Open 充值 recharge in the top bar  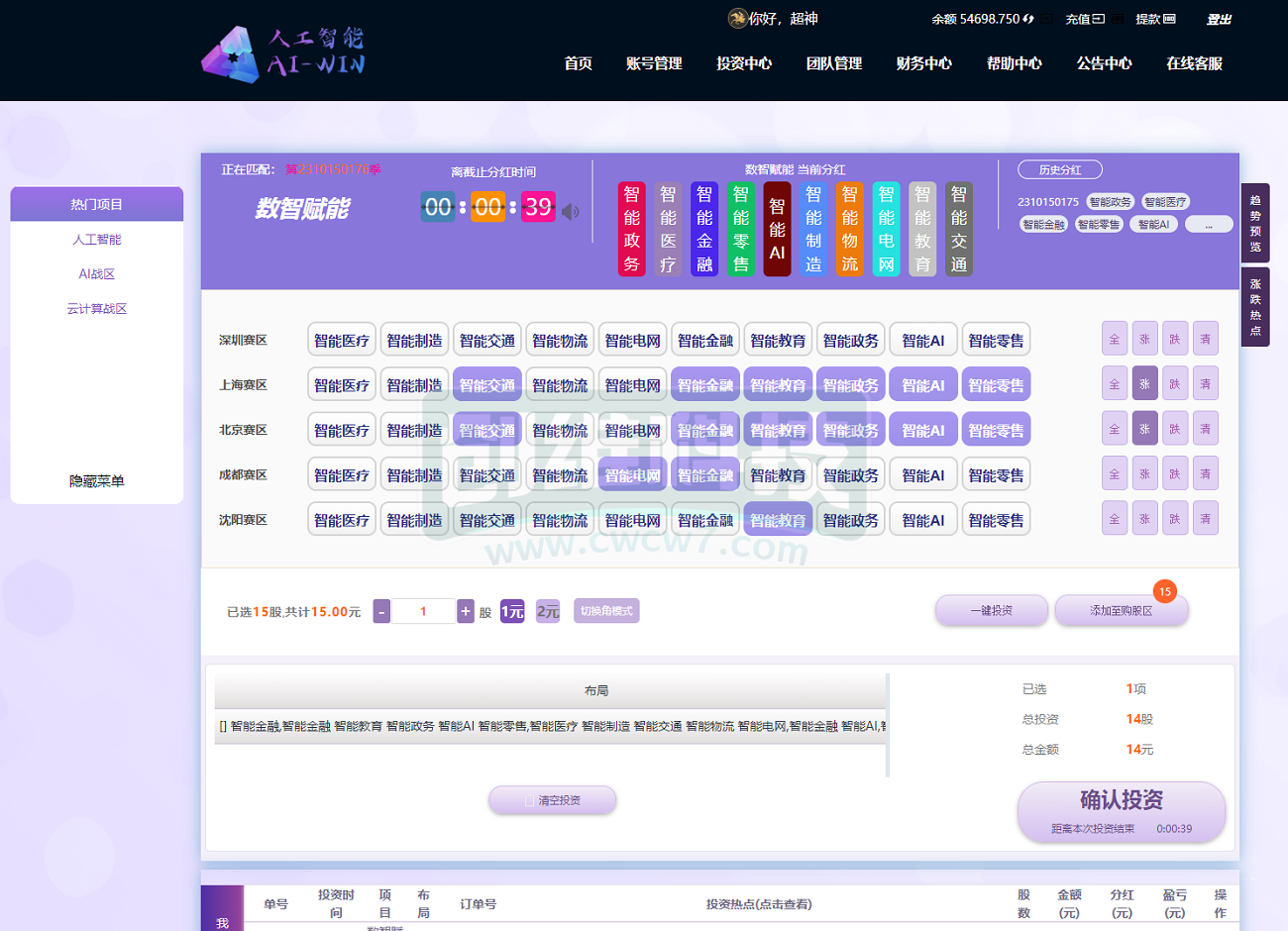[1085, 19]
